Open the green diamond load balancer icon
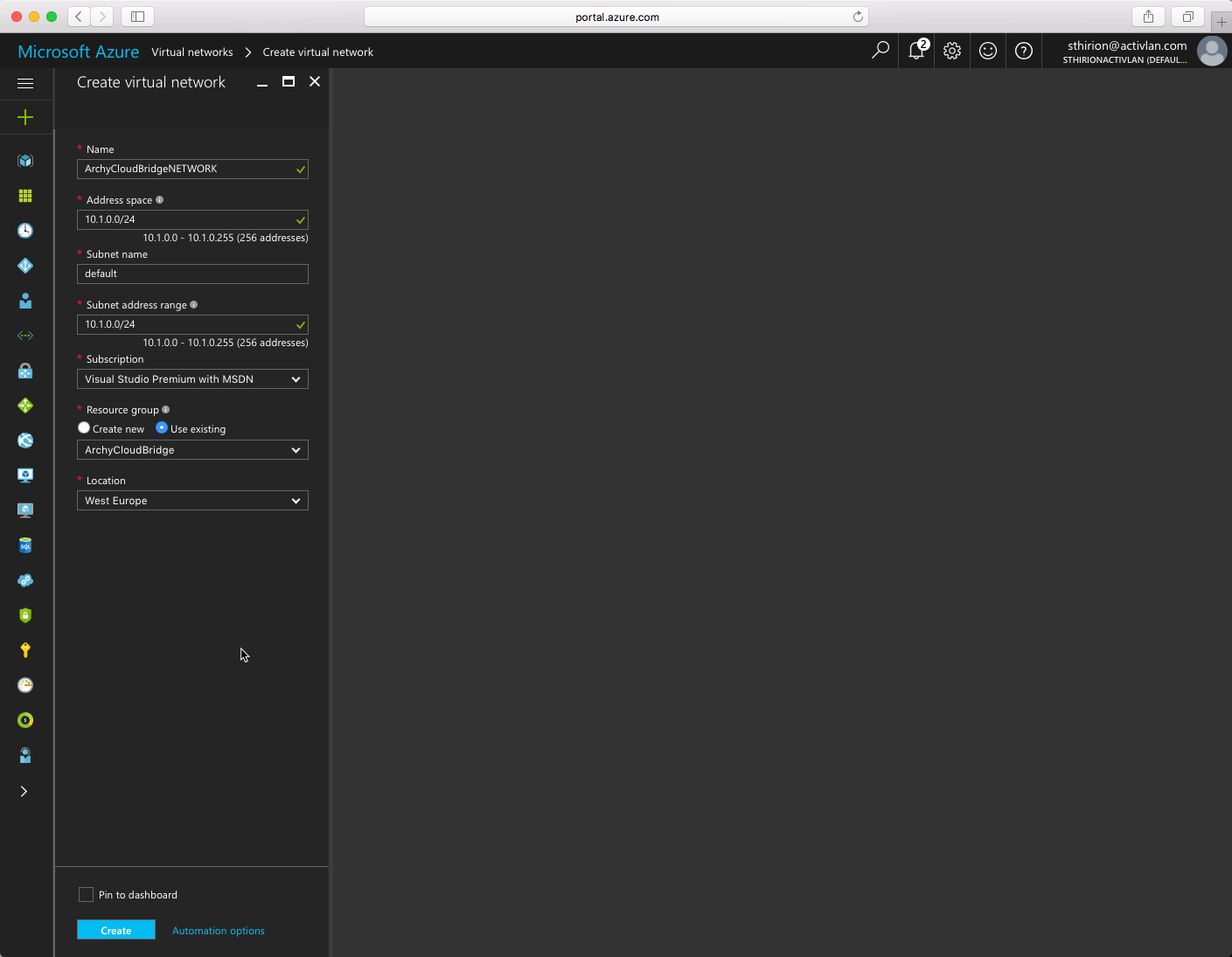1232x957 pixels. [25, 406]
